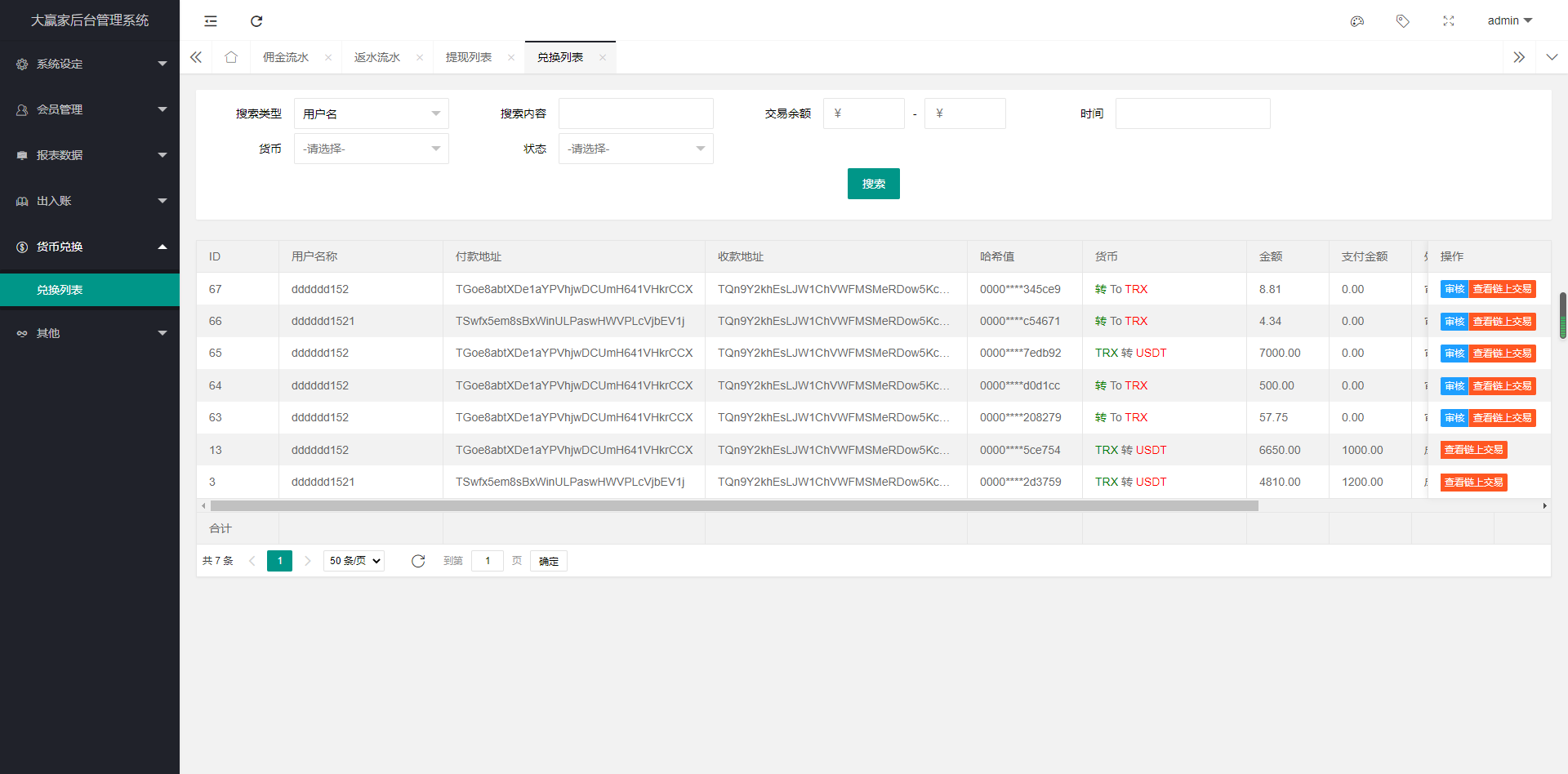Image resolution: width=1568 pixels, height=774 pixels.
Task: Expand the 报表数据 sidebar menu
Action: coord(90,155)
